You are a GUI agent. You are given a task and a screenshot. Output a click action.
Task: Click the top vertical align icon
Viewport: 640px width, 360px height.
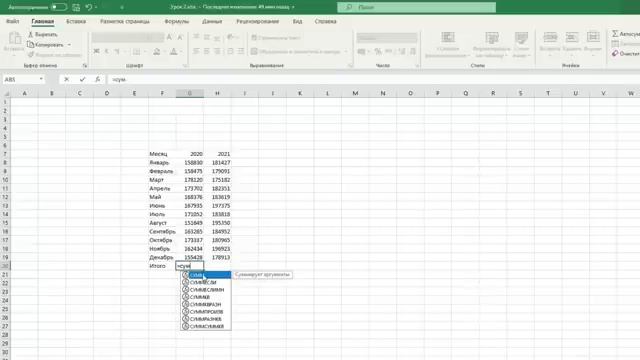pos(196,37)
